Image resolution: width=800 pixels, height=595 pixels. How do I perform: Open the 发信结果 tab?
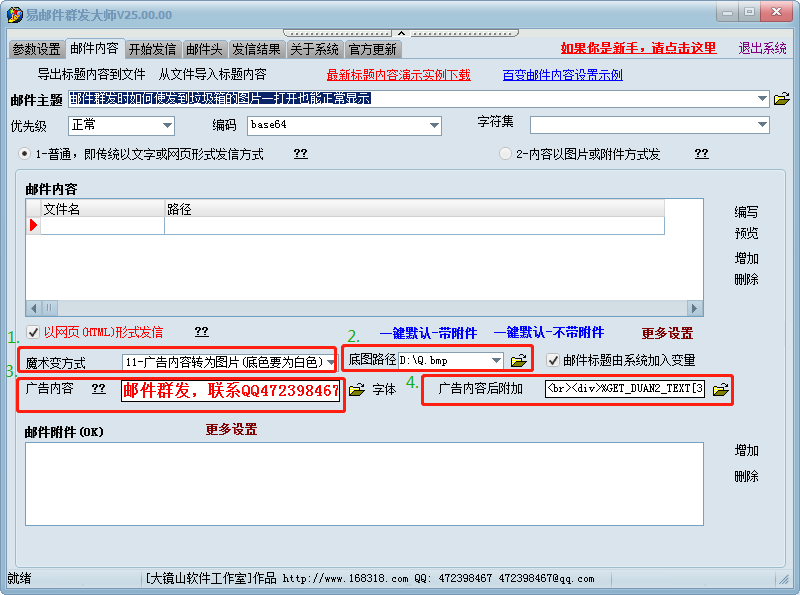[x=257, y=49]
